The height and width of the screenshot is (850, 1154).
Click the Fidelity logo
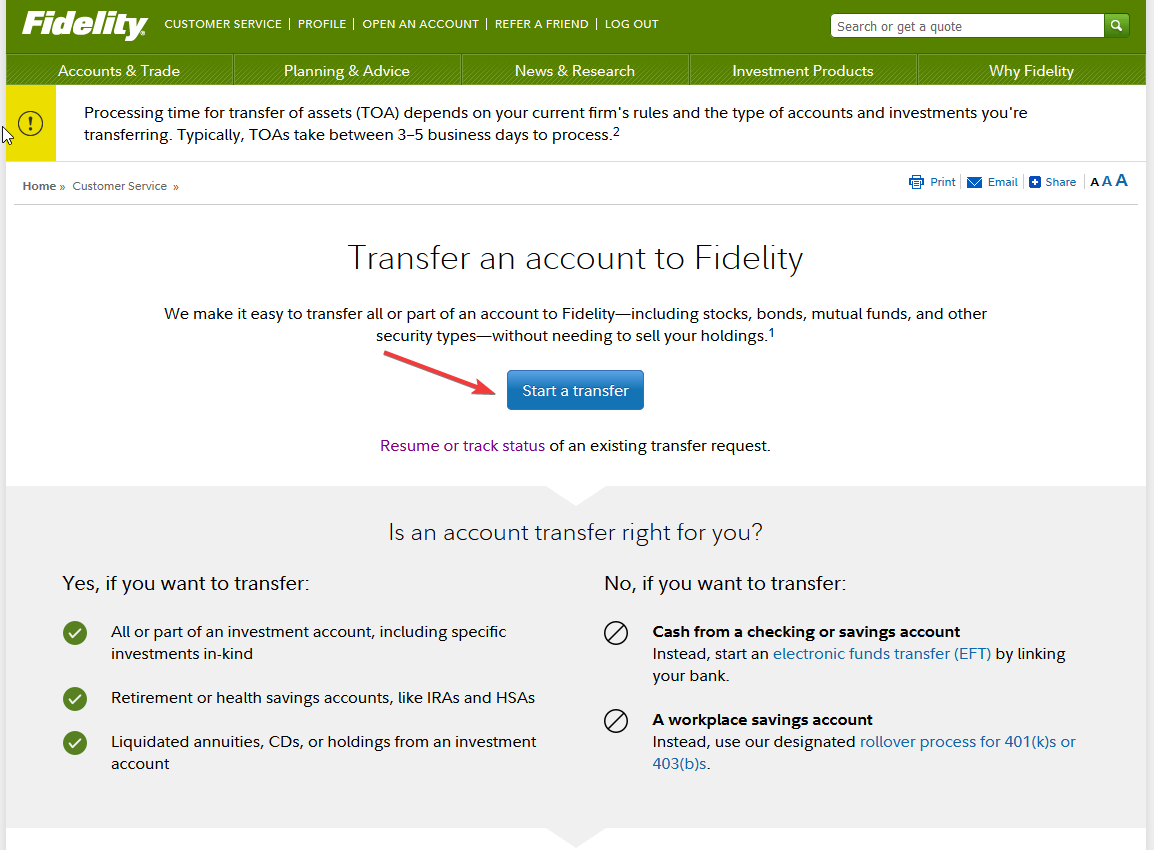(85, 24)
